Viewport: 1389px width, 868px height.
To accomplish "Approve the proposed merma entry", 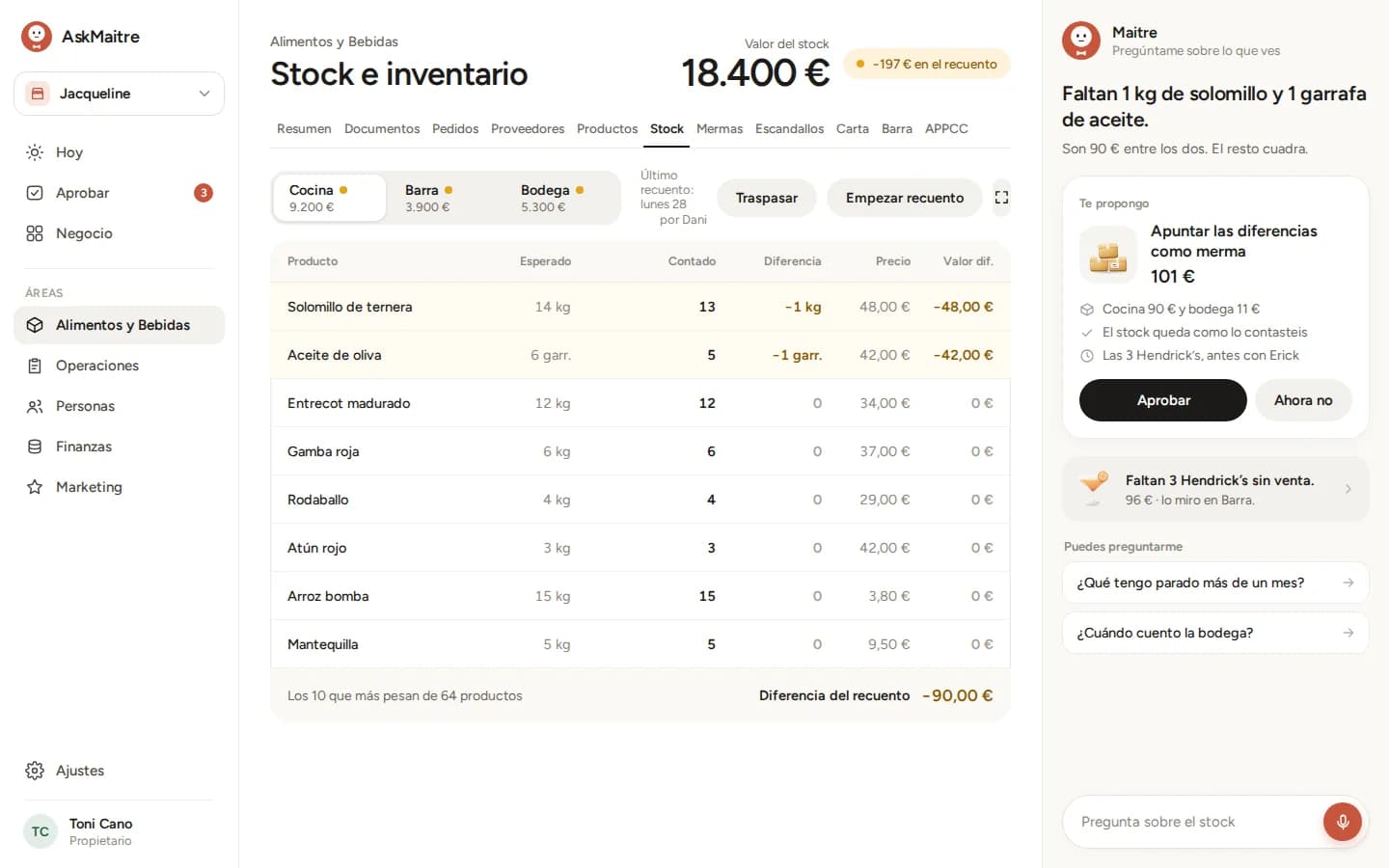I will pyautogui.click(x=1163, y=400).
